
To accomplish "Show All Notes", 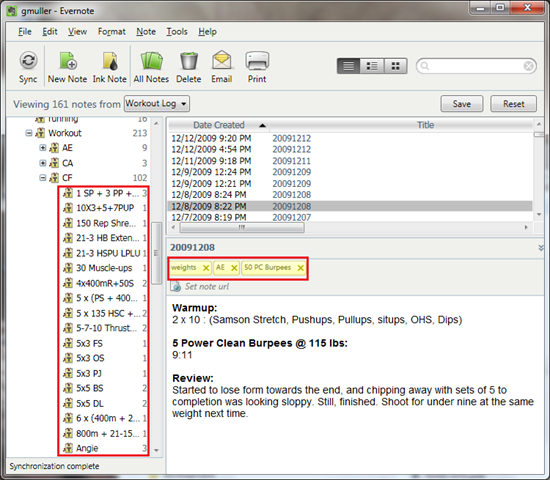I will pos(151,67).
